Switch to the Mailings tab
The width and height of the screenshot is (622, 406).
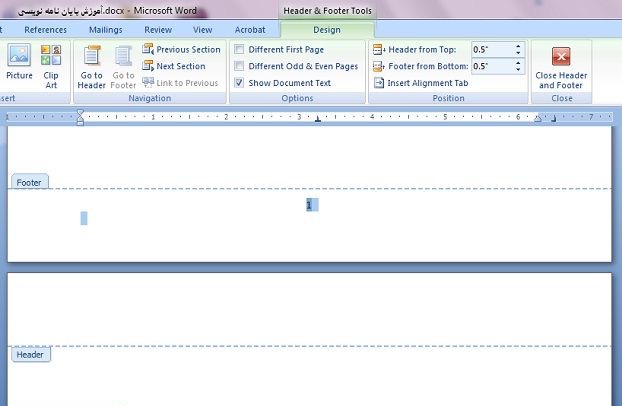point(105,30)
